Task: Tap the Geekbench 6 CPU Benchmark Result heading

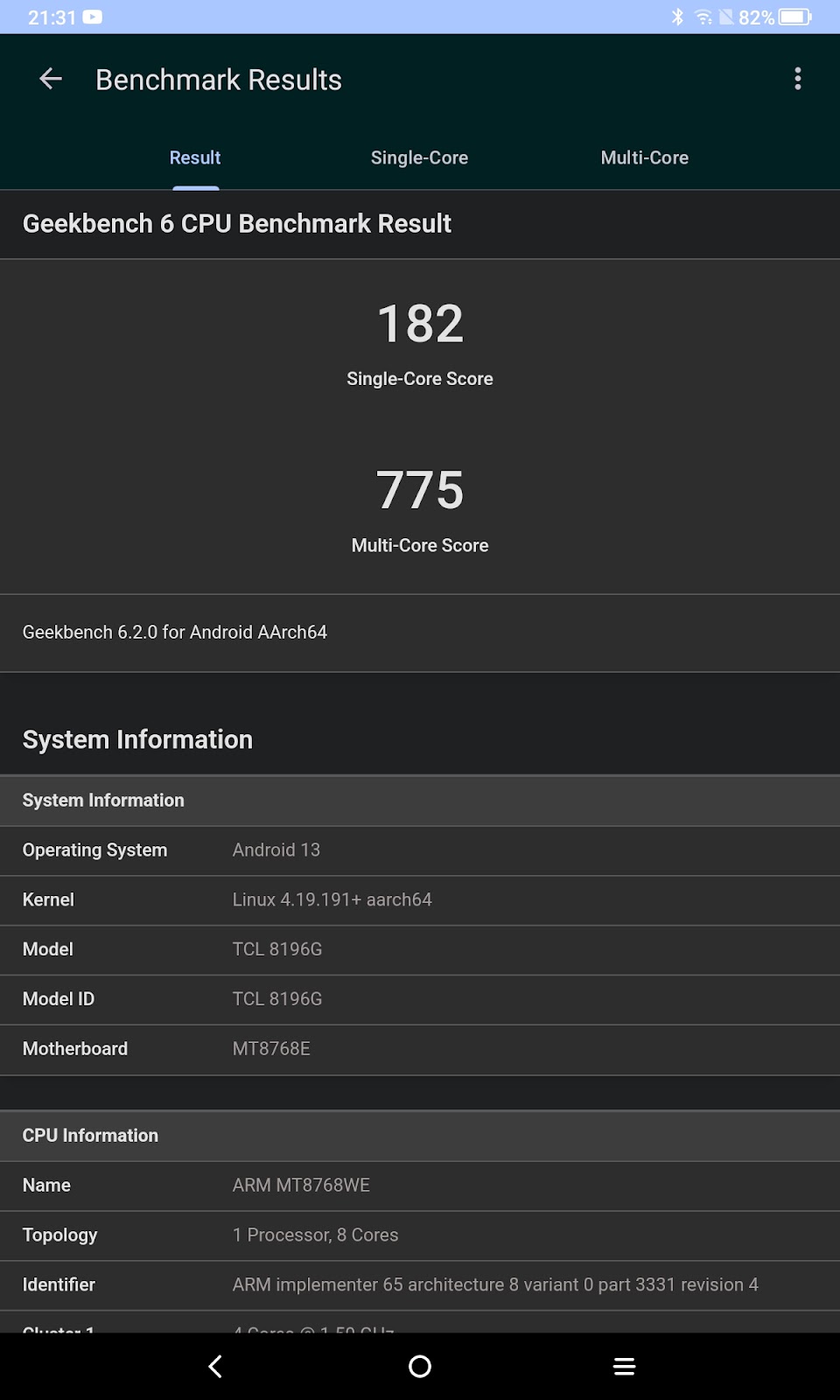Action: pyautogui.click(x=237, y=224)
